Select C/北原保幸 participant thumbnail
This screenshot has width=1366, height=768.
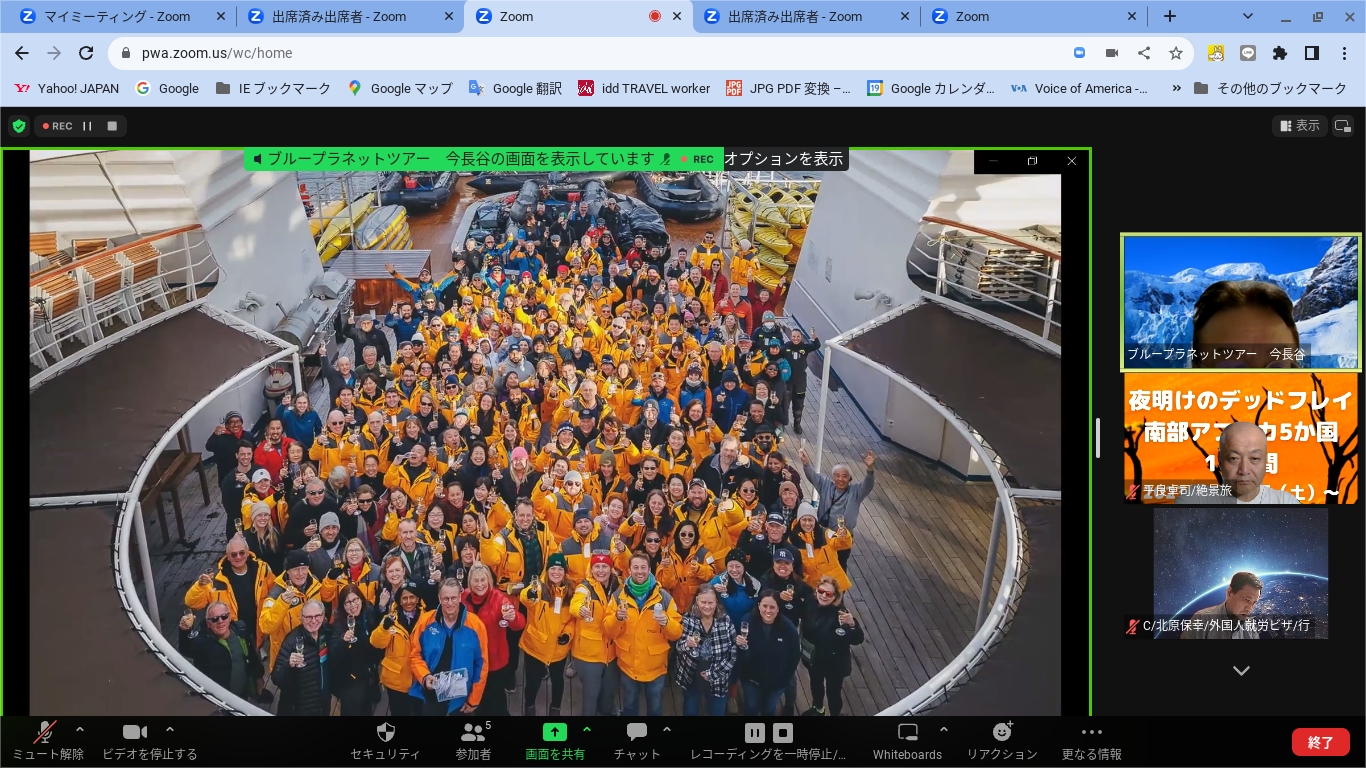1241,573
